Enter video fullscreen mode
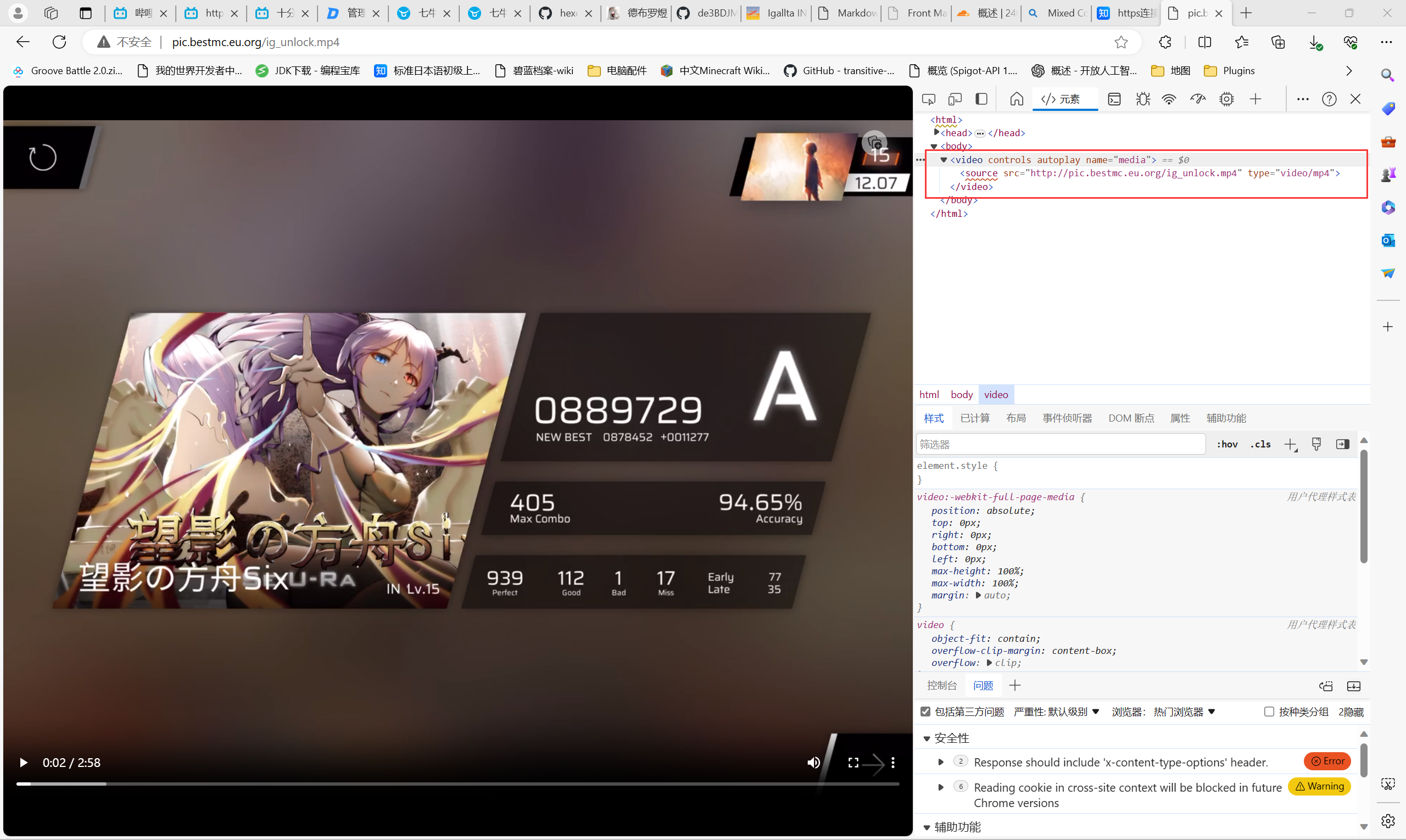Screen dimensions: 1406x840 853,763
